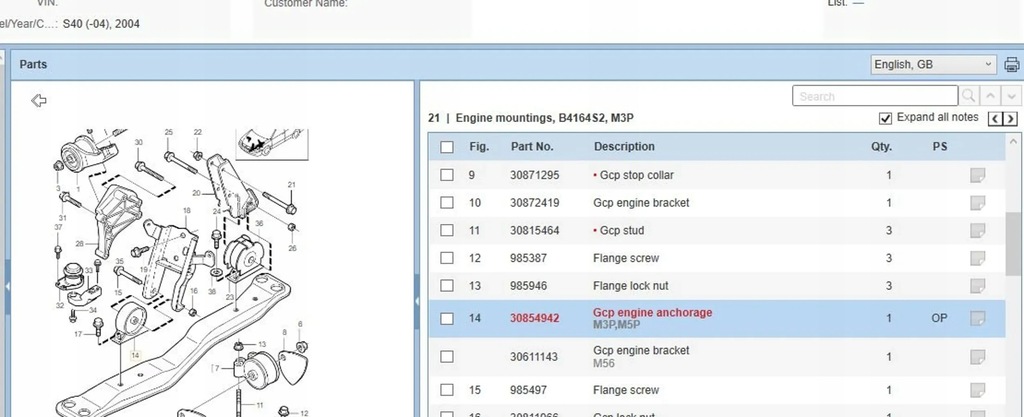Open note icon for Gcp stop collar

coord(977,175)
